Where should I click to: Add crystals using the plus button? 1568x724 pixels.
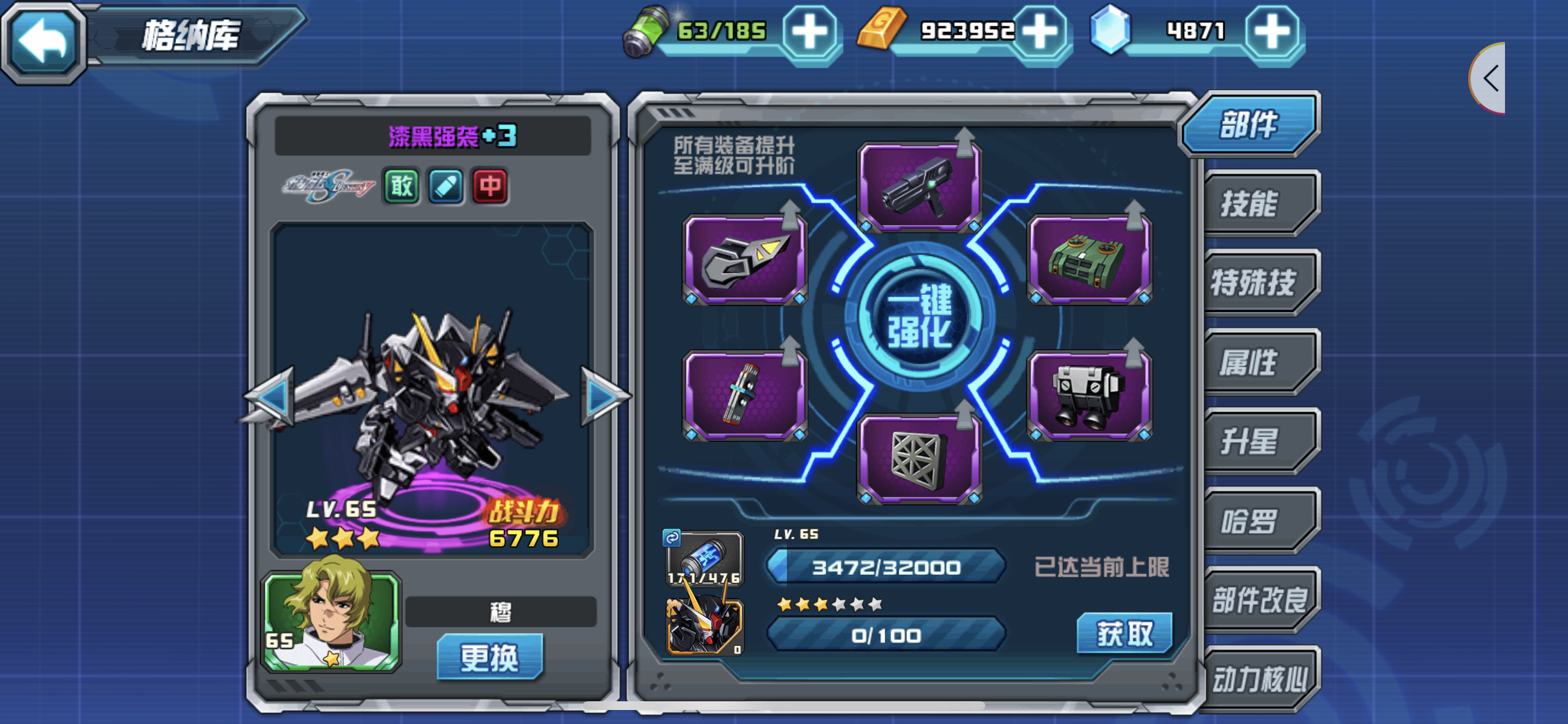[x=1272, y=31]
